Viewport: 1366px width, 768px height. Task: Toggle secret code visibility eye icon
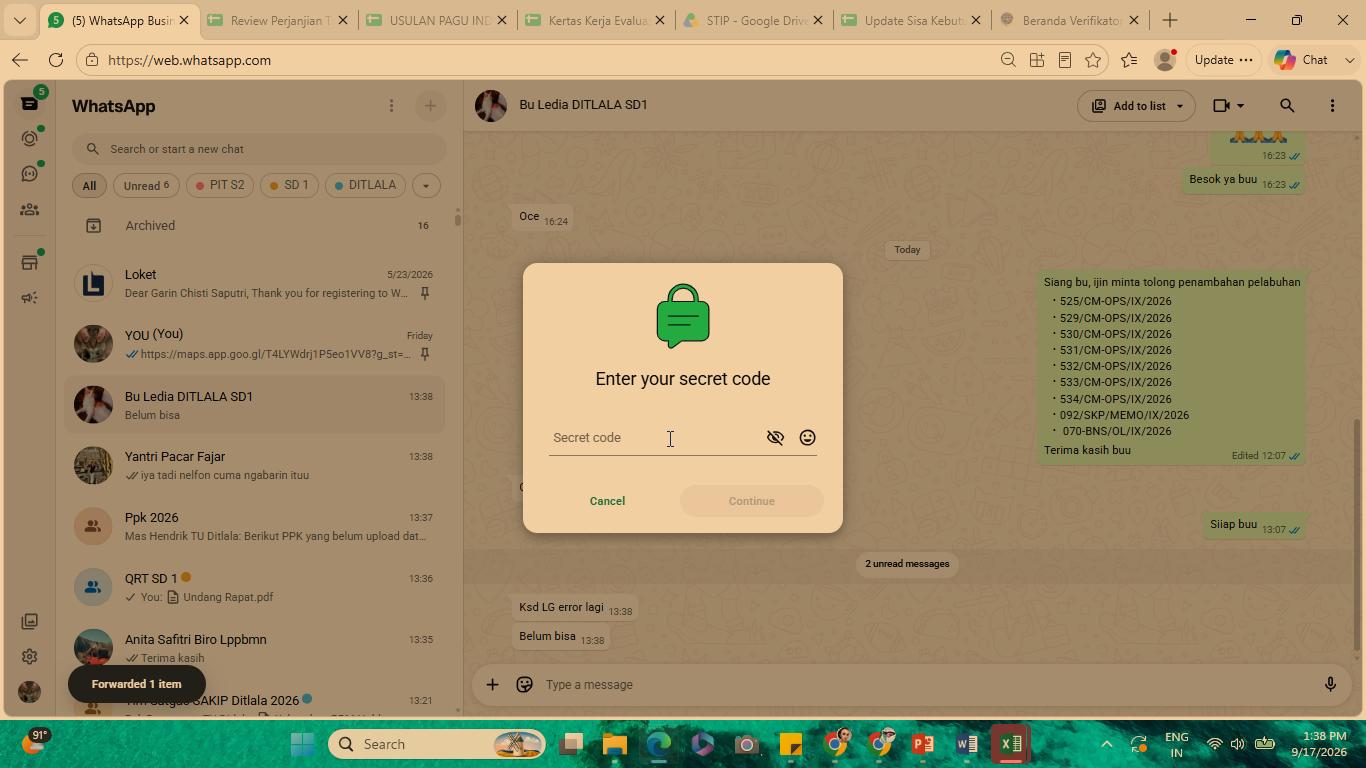pos(775,438)
